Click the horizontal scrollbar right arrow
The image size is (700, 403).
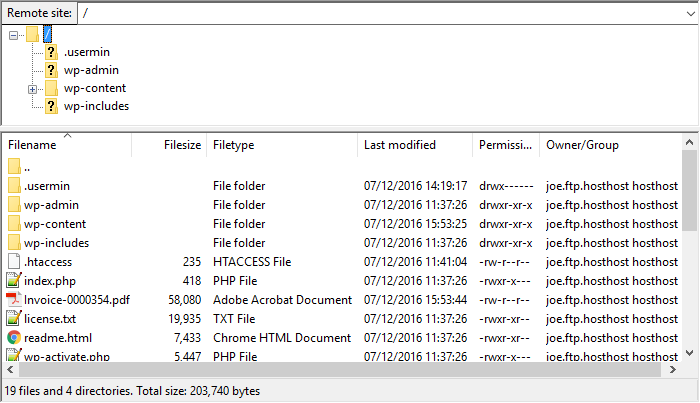(x=673, y=370)
